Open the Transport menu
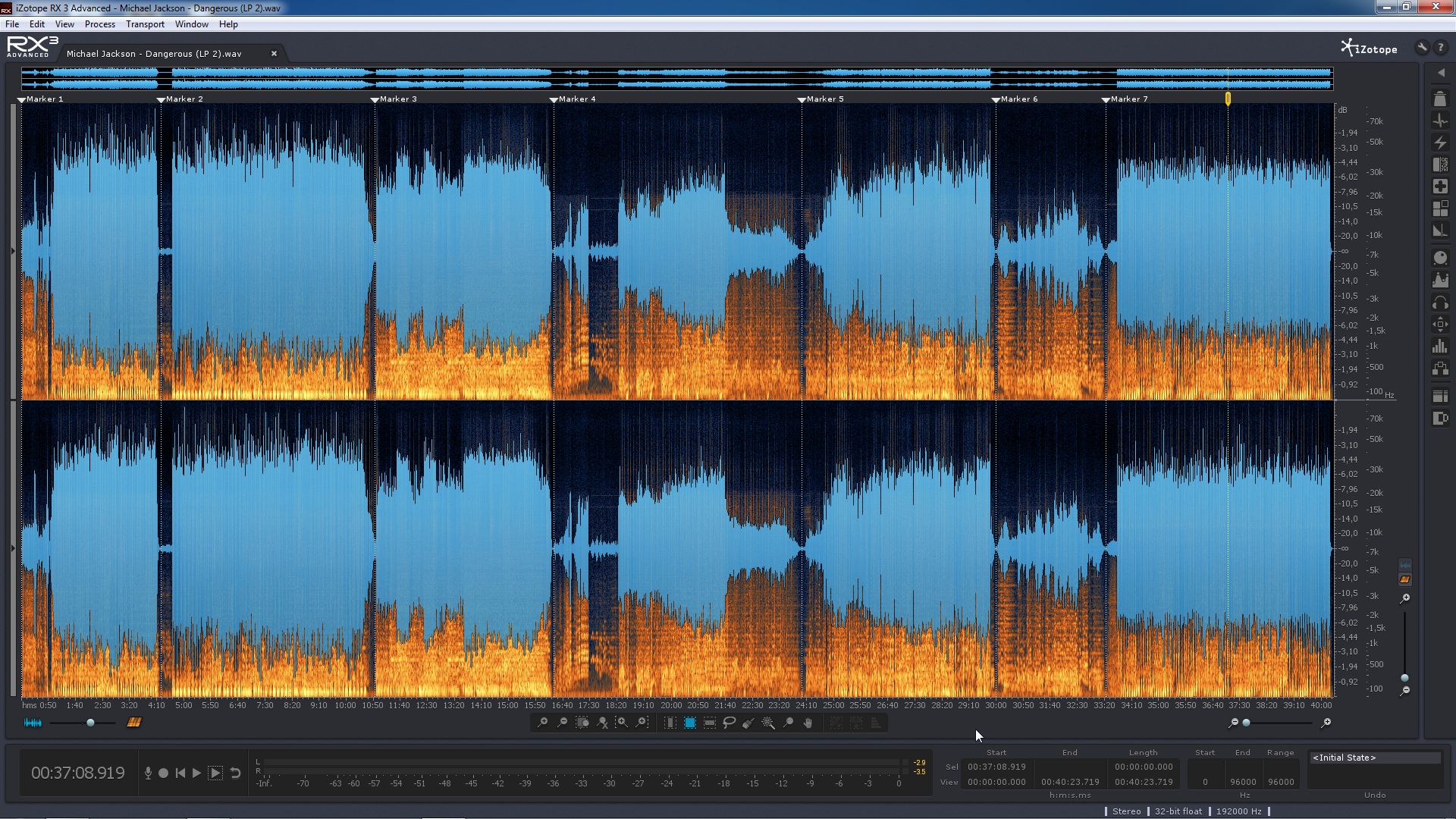 click(x=145, y=24)
